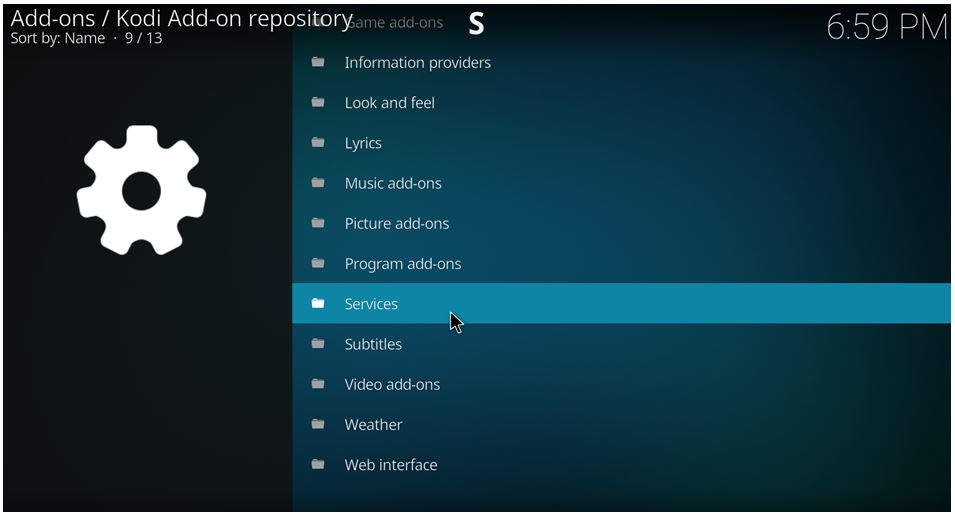The height and width of the screenshot is (518, 955).
Task: Click folder icon next to Lyrics
Action: click(x=318, y=142)
